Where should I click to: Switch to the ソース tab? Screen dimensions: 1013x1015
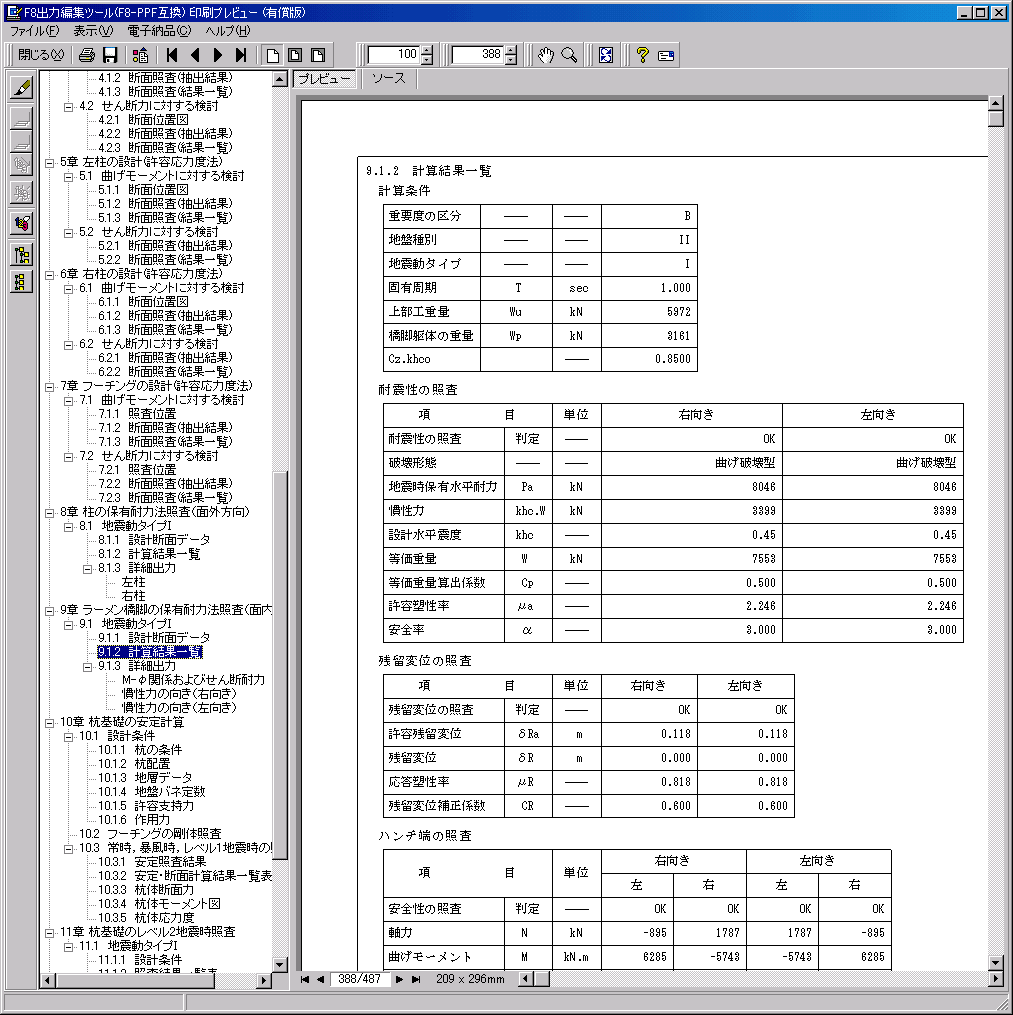388,79
